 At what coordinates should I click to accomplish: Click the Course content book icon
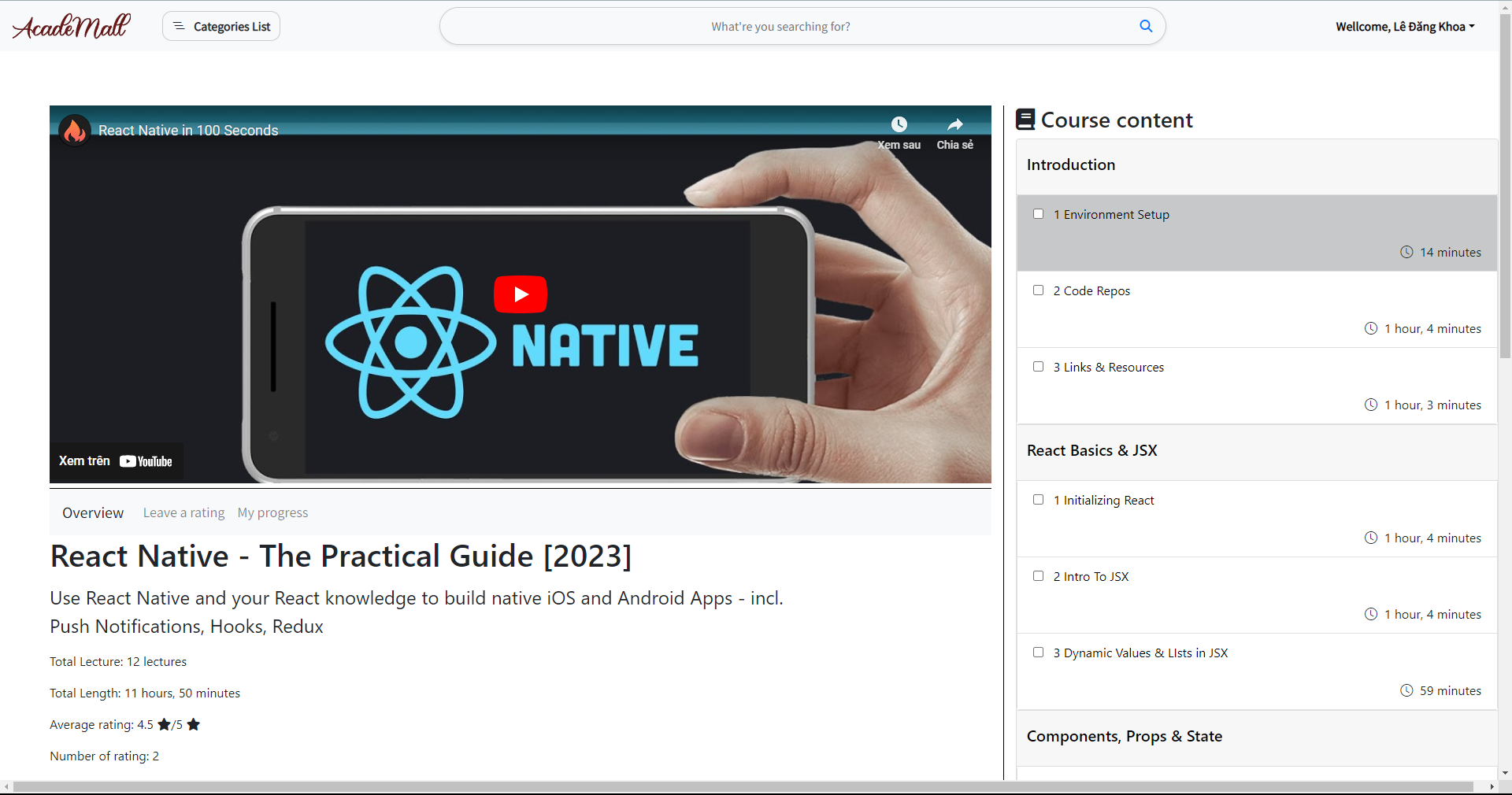pyautogui.click(x=1025, y=119)
